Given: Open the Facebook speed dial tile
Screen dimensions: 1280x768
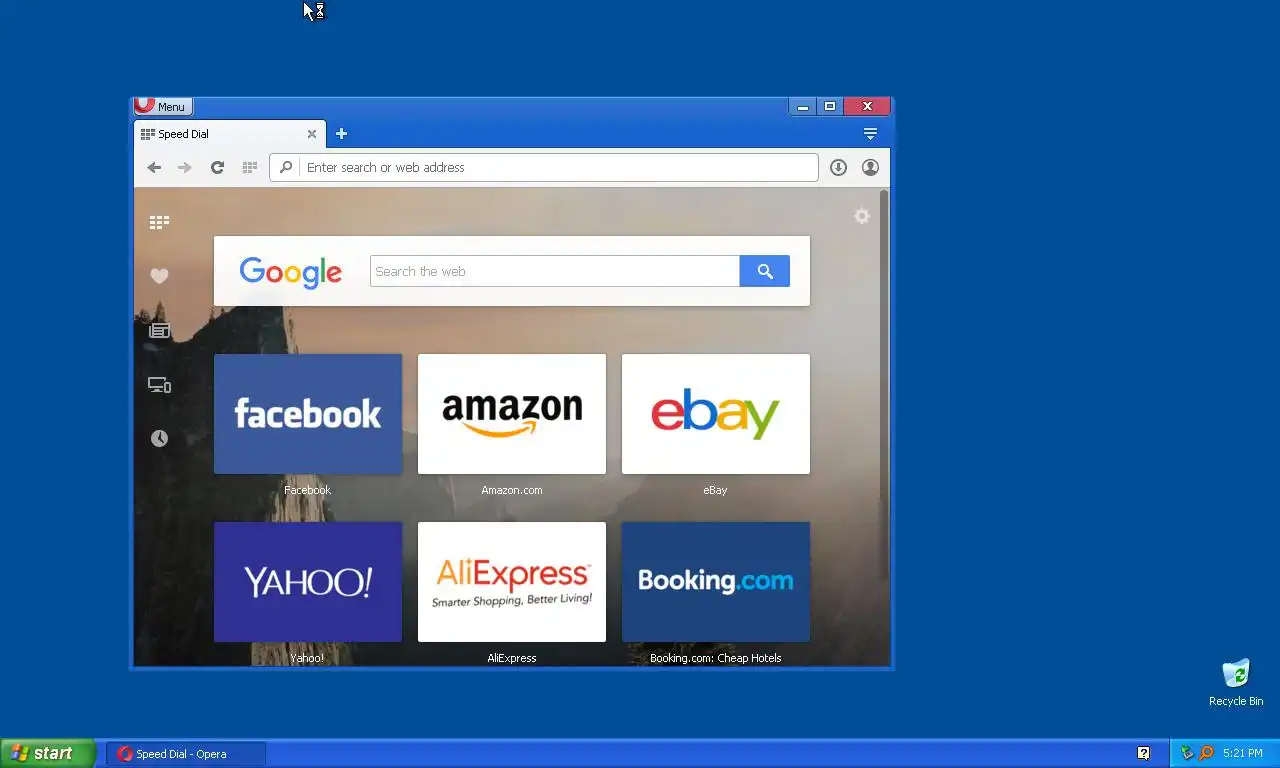Looking at the screenshot, I should (x=308, y=414).
